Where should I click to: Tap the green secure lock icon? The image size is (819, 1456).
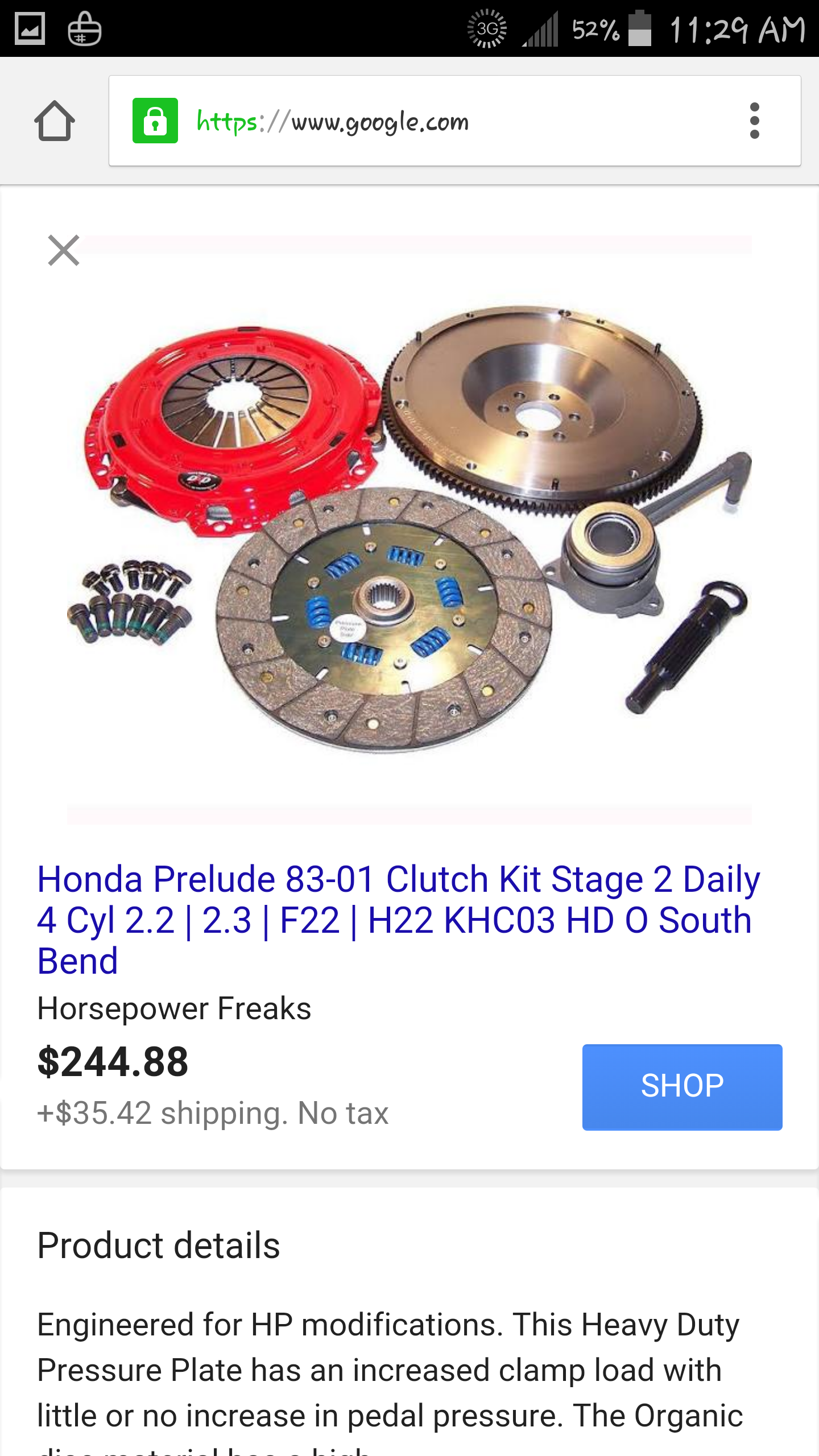(155, 121)
